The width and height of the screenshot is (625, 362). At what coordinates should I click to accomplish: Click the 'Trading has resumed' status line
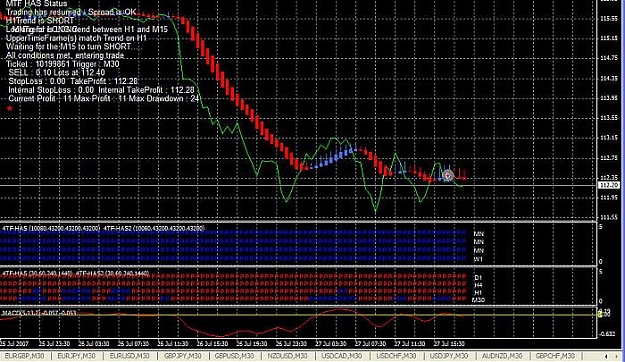[x=71, y=12]
